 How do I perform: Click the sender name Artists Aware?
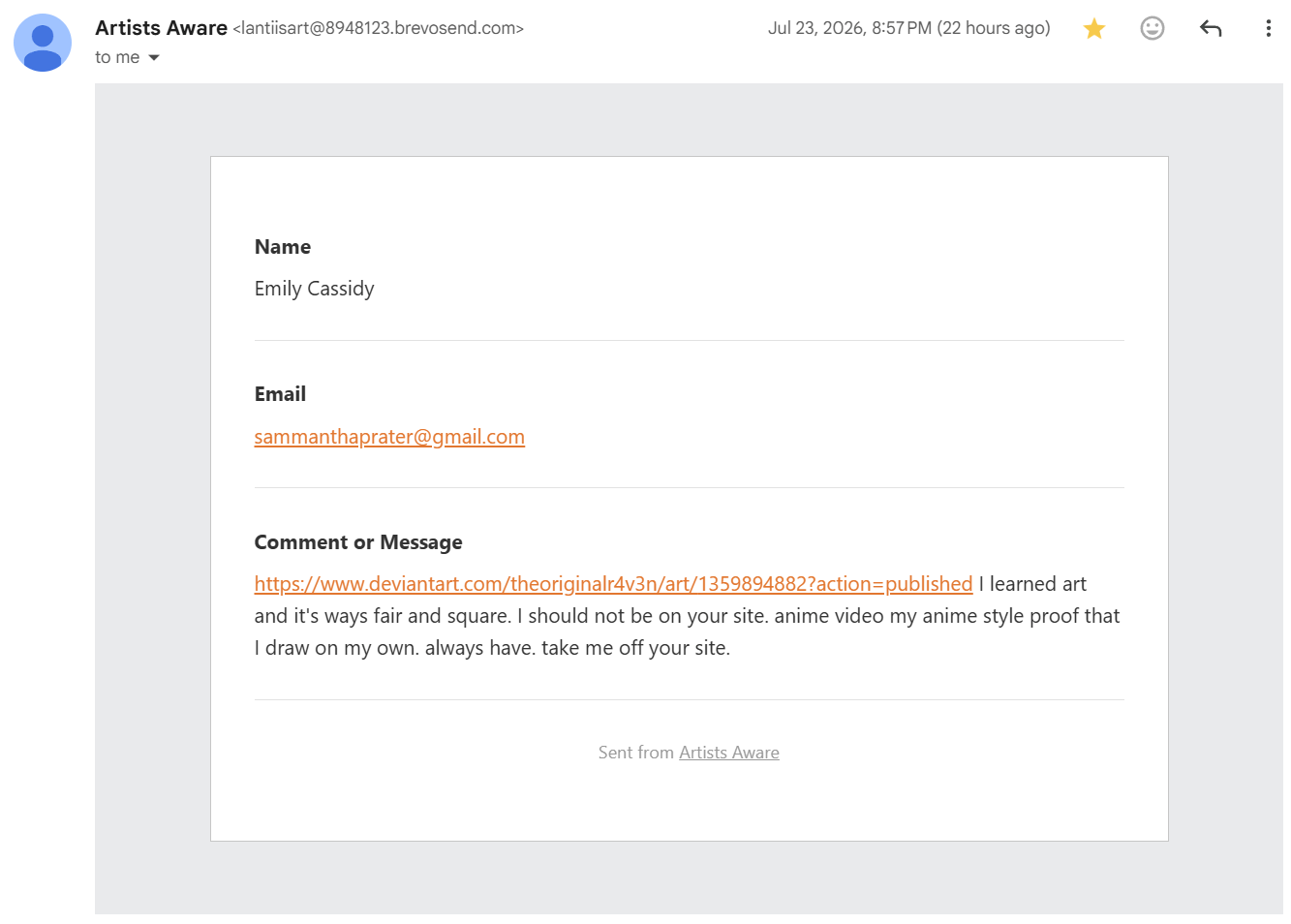161,28
